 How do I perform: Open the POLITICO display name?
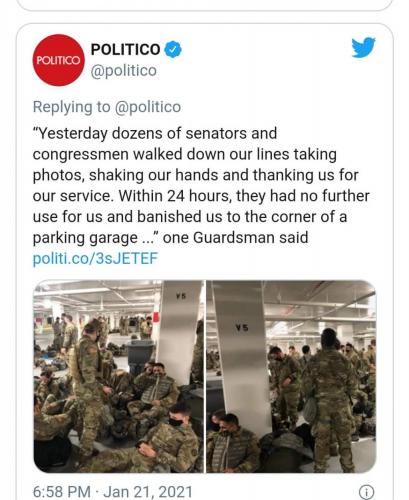pos(126,50)
